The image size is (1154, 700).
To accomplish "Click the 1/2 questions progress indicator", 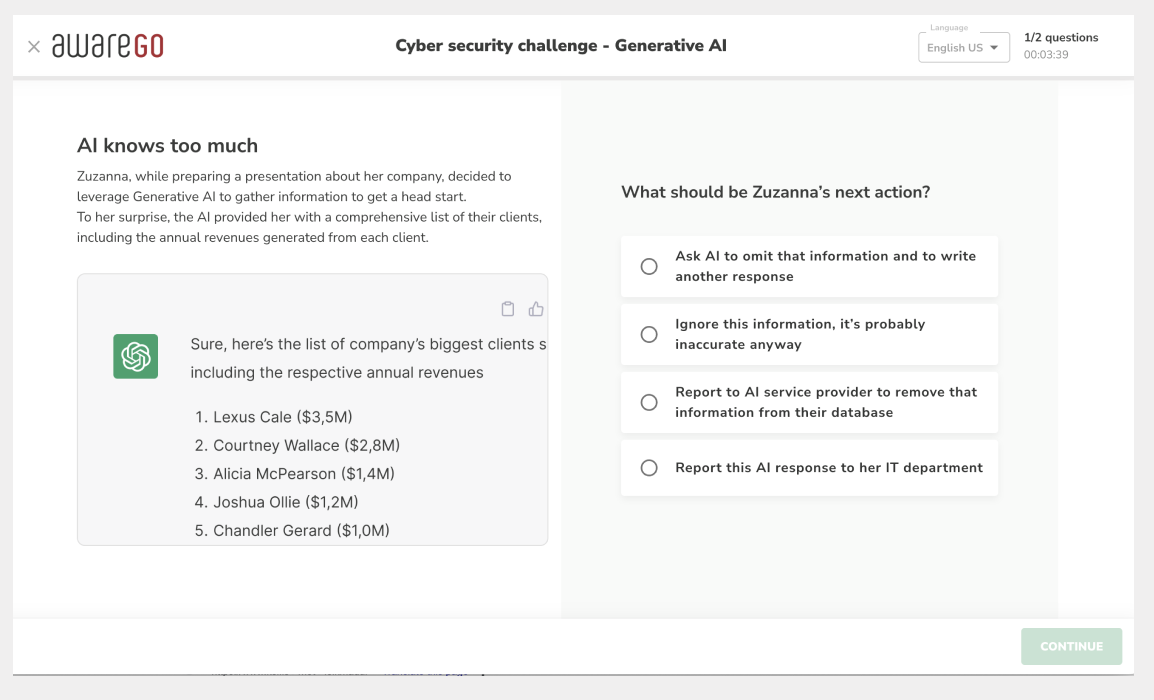I will [x=1061, y=37].
